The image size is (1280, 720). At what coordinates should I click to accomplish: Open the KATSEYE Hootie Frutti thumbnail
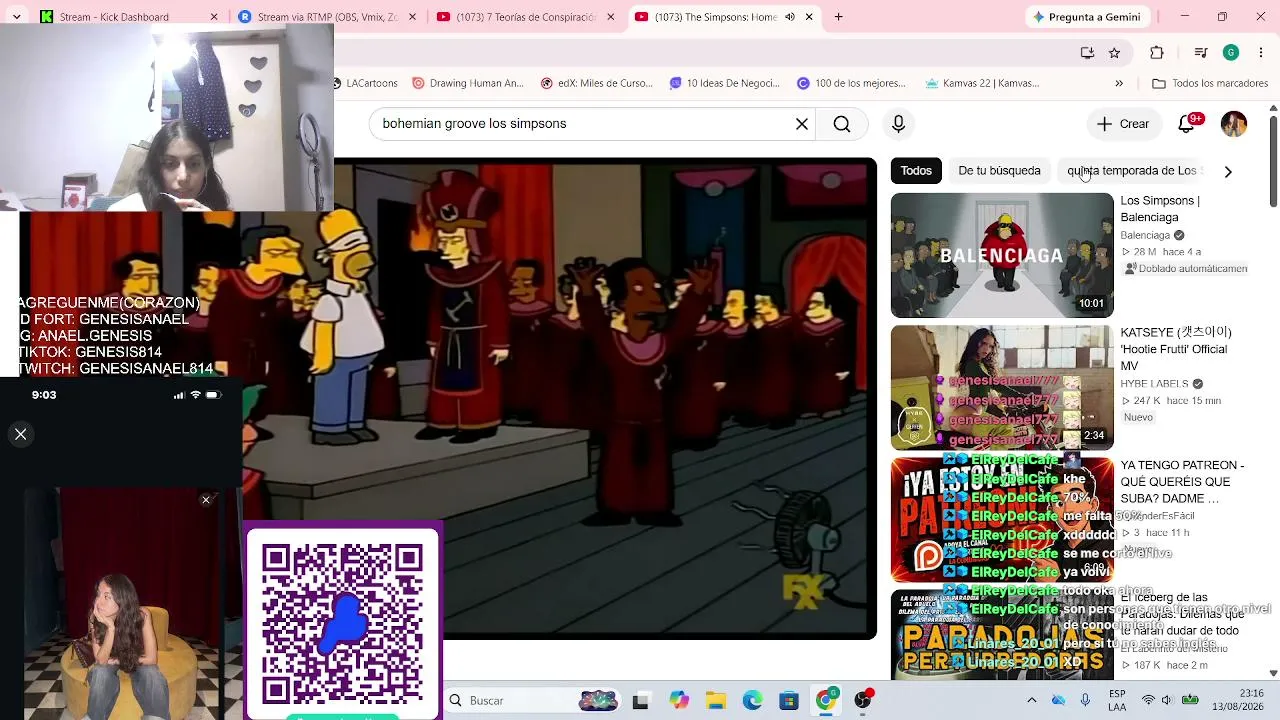1002,388
